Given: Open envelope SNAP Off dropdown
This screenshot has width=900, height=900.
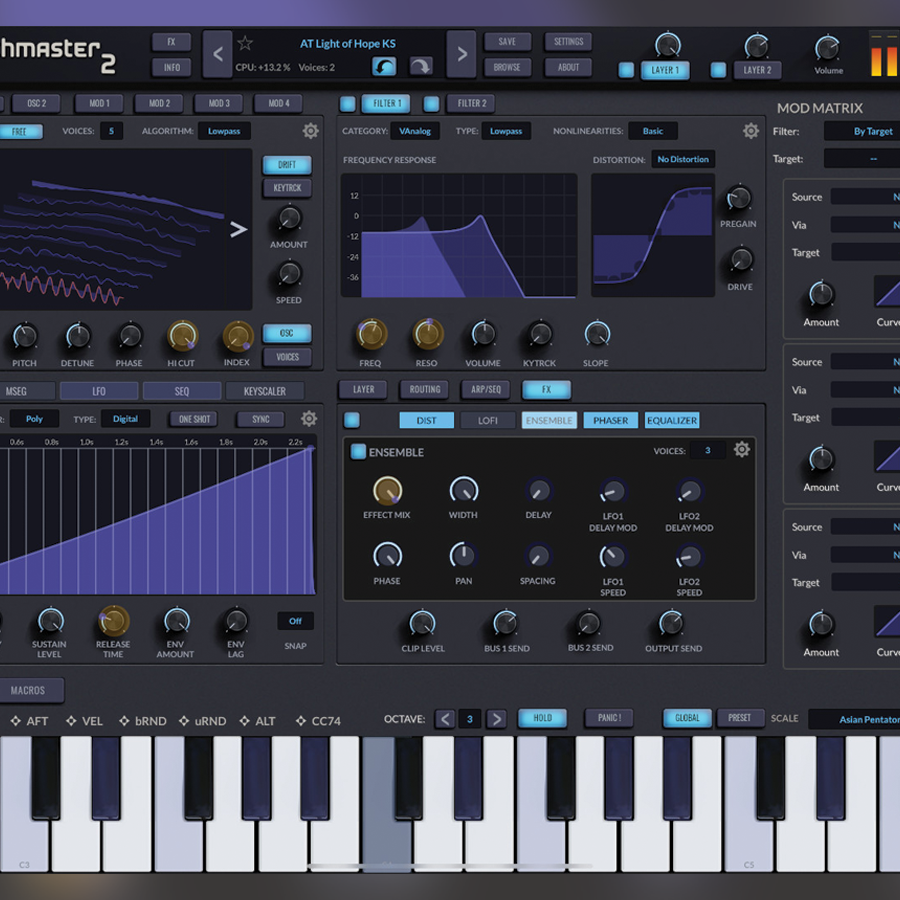Looking at the screenshot, I should tap(295, 621).
